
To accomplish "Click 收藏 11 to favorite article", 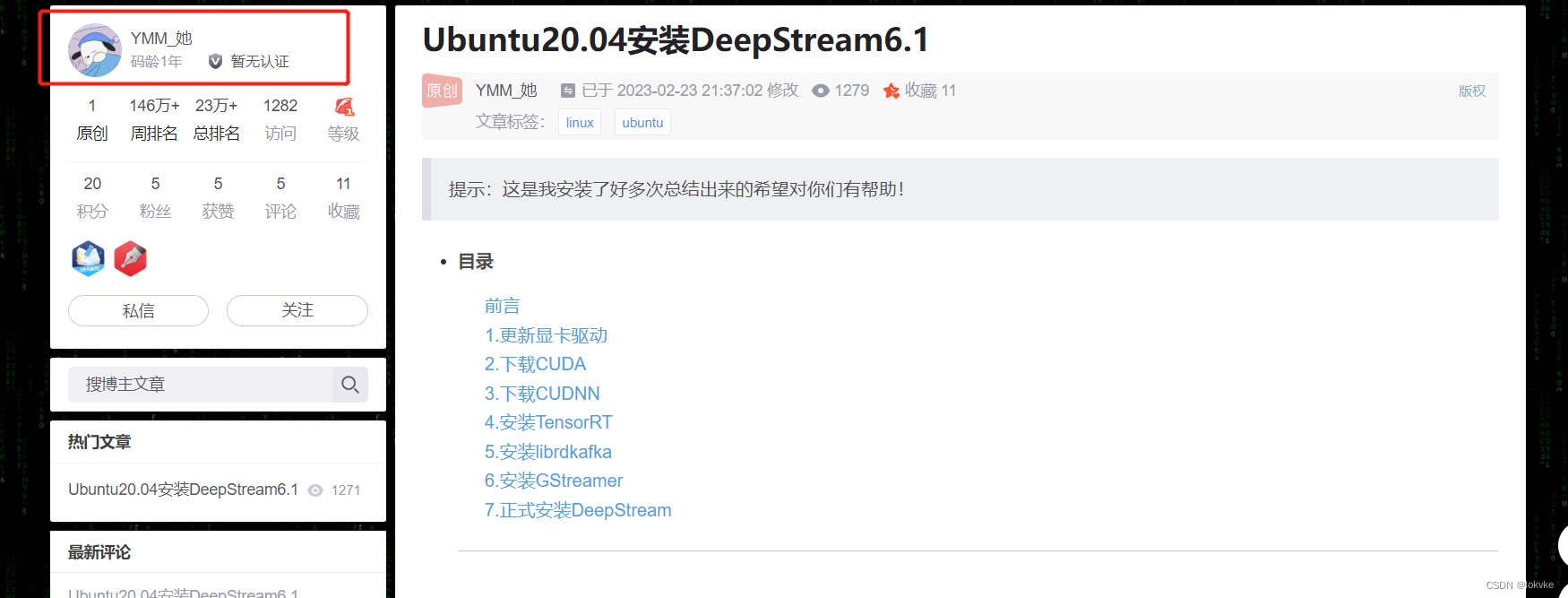I will [930, 91].
